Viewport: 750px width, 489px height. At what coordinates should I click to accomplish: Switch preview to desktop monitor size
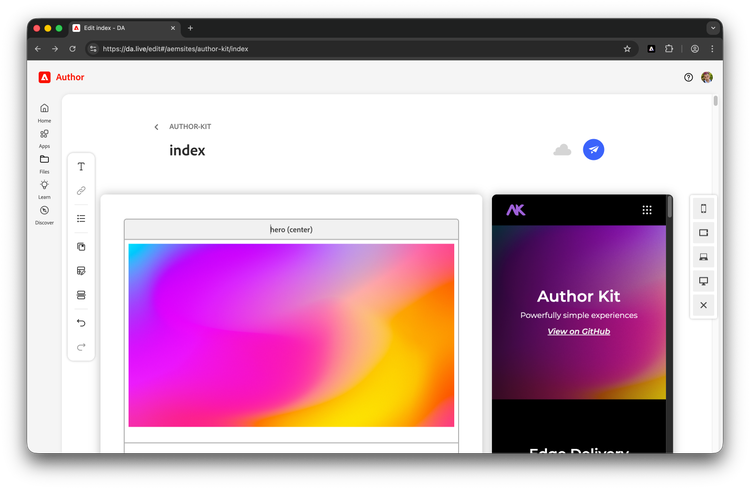point(703,281)
